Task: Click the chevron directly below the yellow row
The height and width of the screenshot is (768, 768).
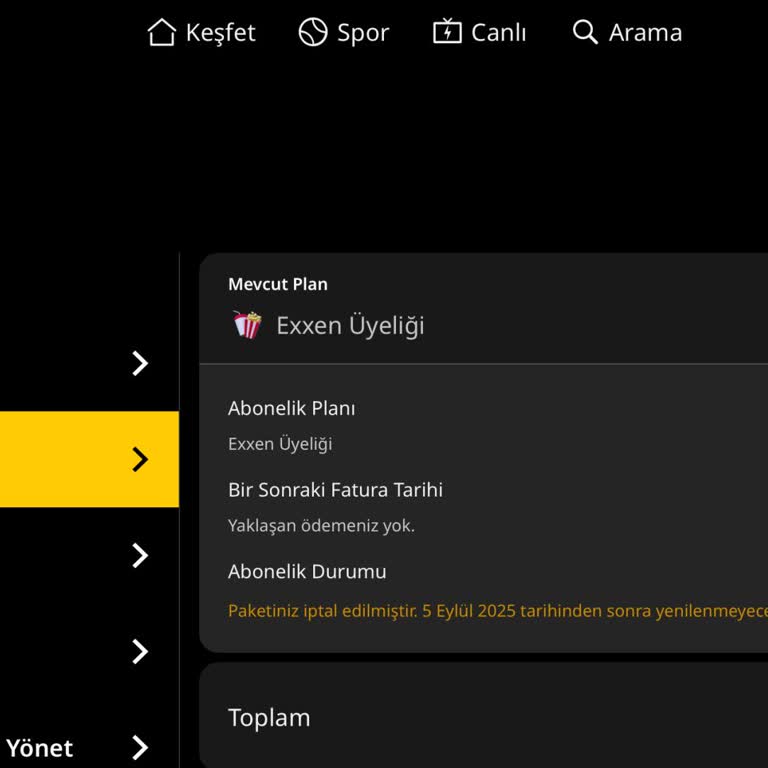Action: [x=140, y=556]
